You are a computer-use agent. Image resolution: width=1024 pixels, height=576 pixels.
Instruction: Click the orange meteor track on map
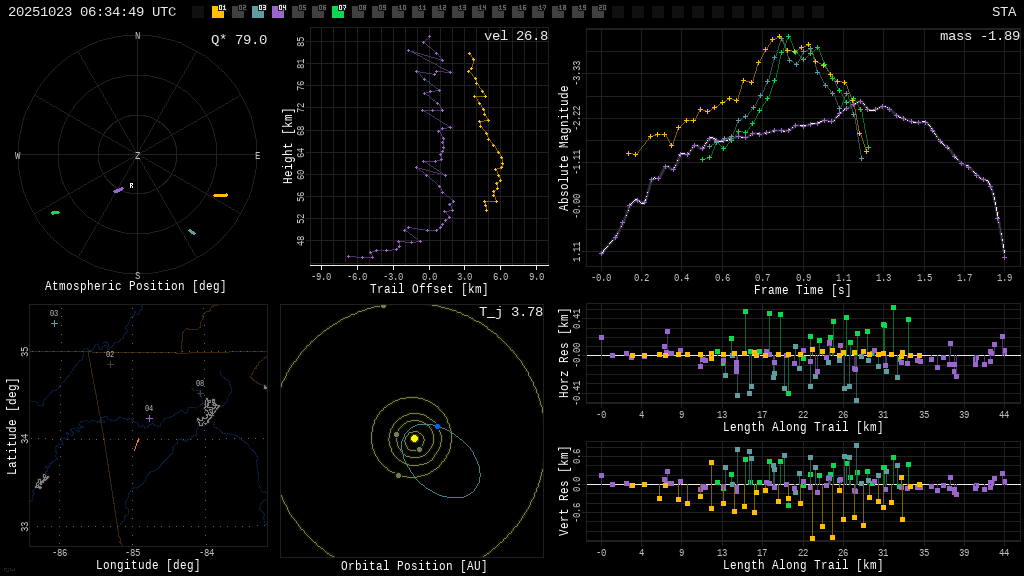[136, 444]
